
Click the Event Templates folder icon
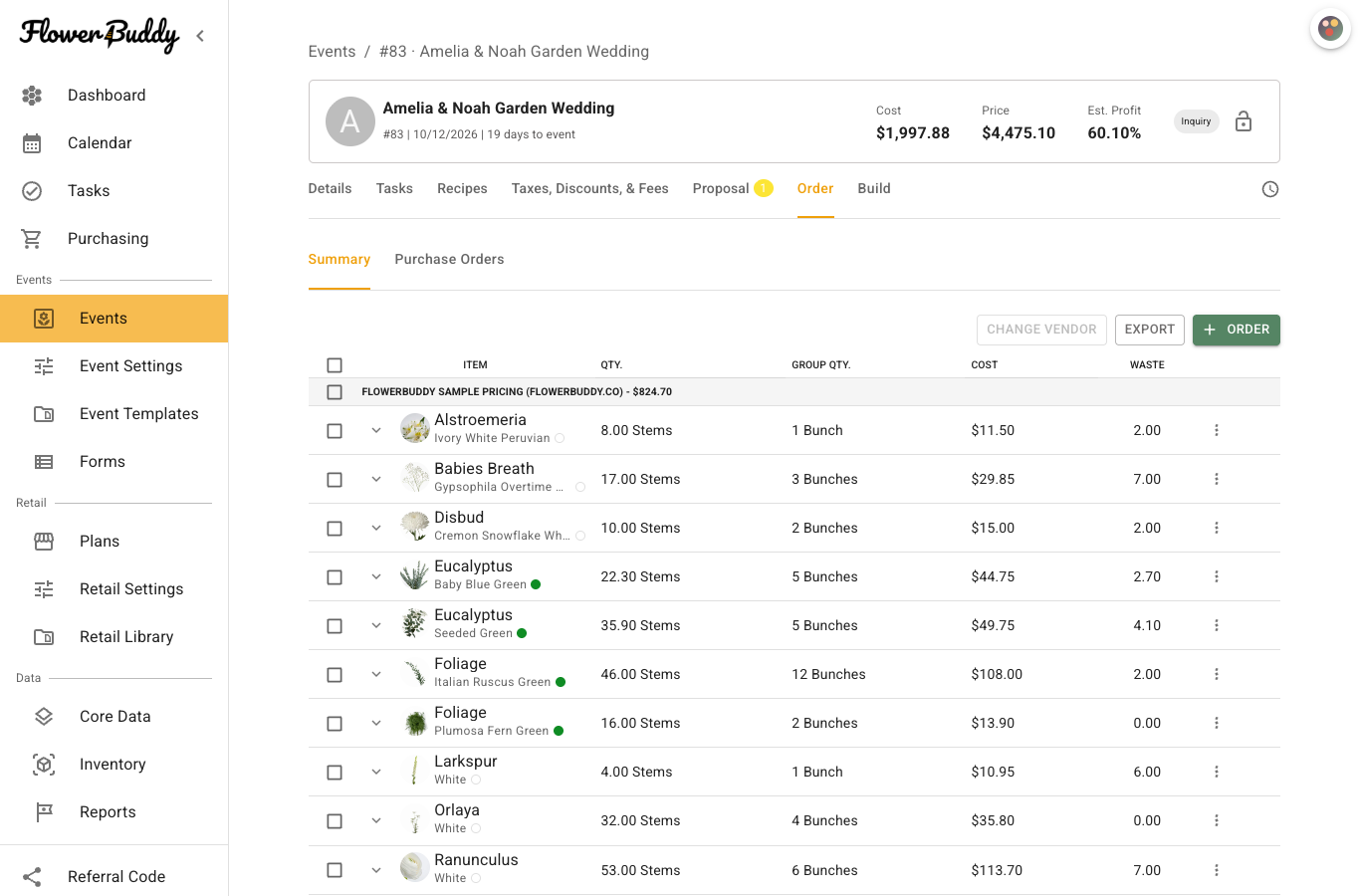pos(44,414)
